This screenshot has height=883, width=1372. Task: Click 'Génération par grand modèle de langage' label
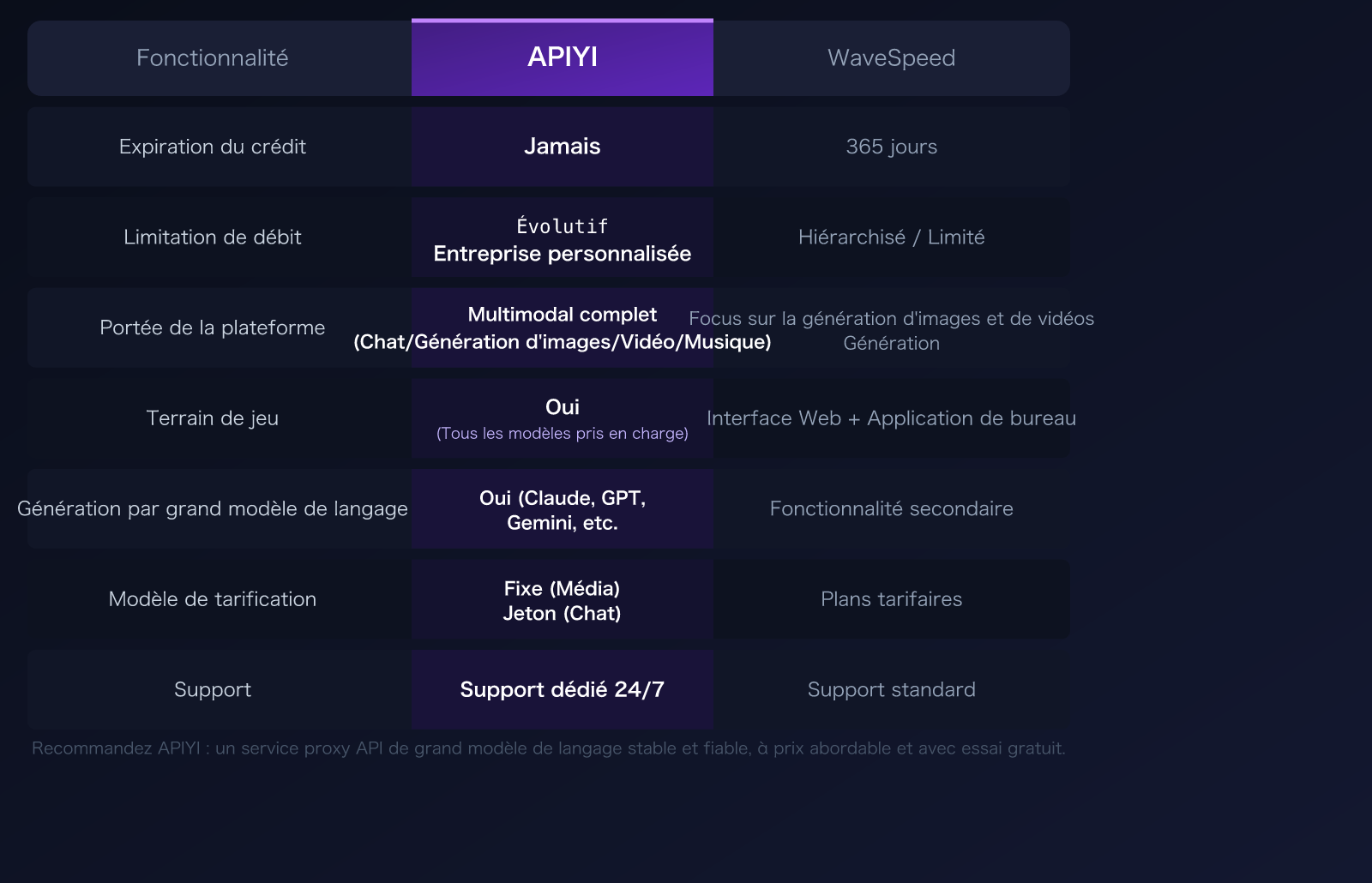coord(213,508)
